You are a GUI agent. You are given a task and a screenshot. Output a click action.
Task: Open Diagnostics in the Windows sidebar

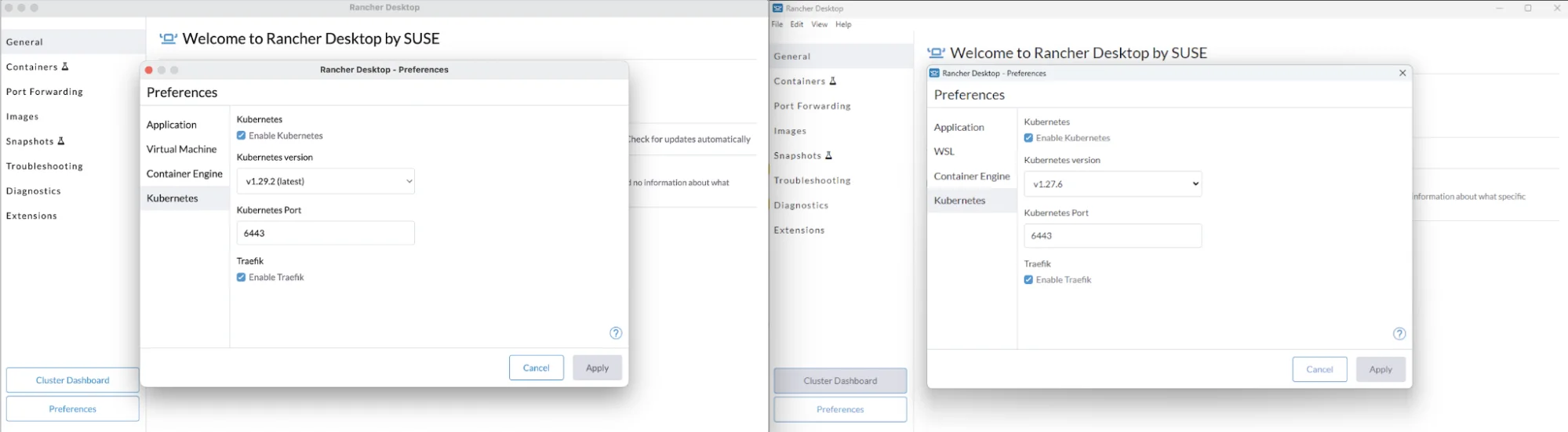click(842, 205)
